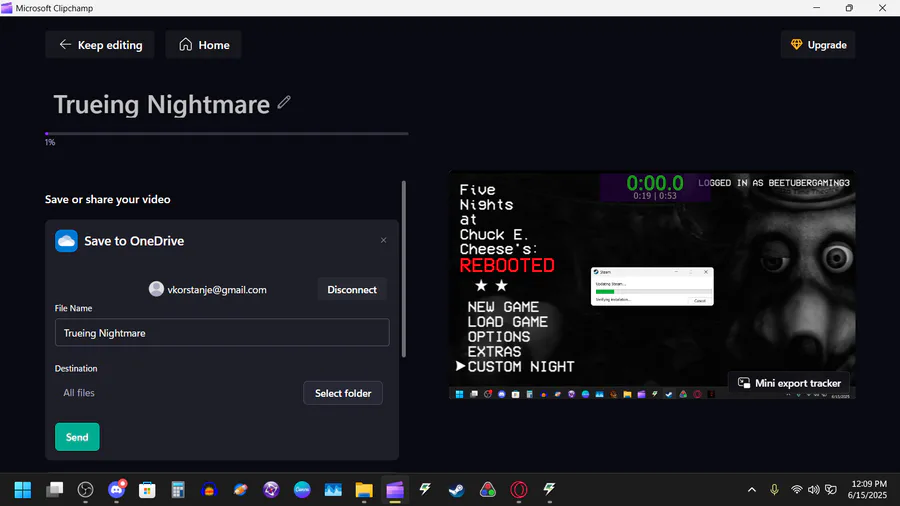Screen dimensions: 900x506
Task: Click the vkorstanje@gmail.com account text
Action: [217, 290]
